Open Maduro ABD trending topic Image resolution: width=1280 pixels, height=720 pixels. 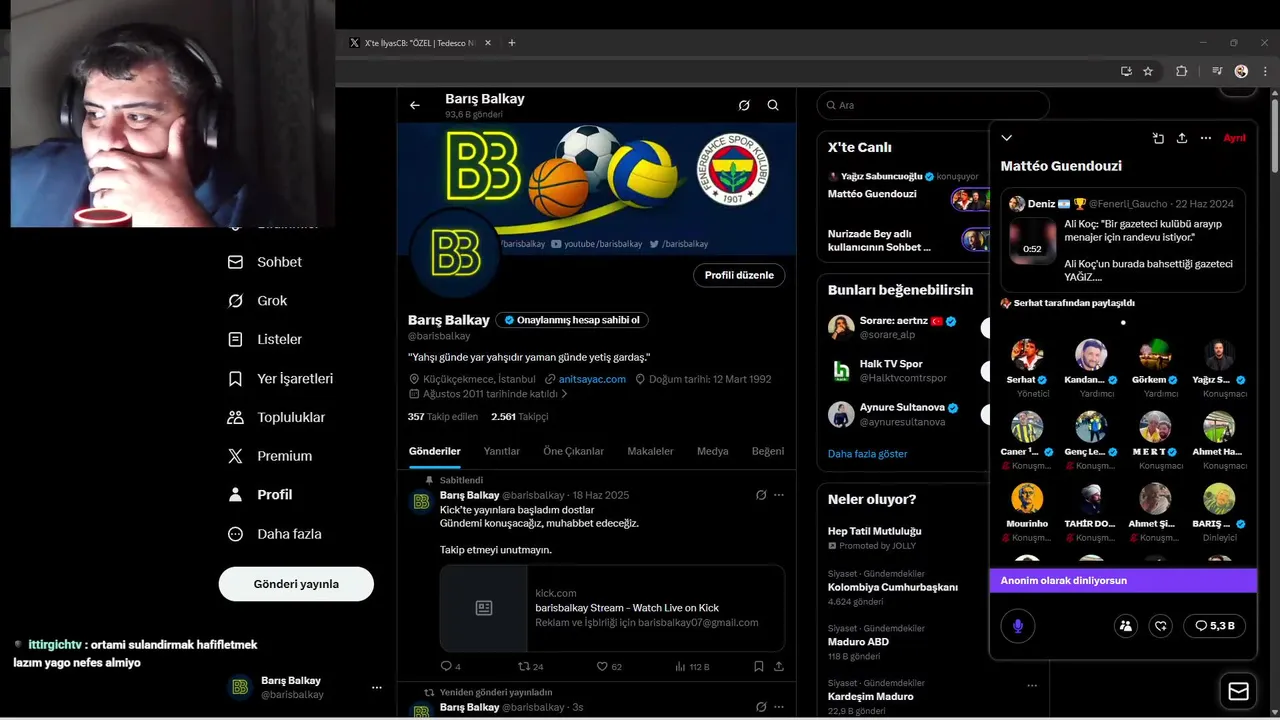(x=858, y=642)
